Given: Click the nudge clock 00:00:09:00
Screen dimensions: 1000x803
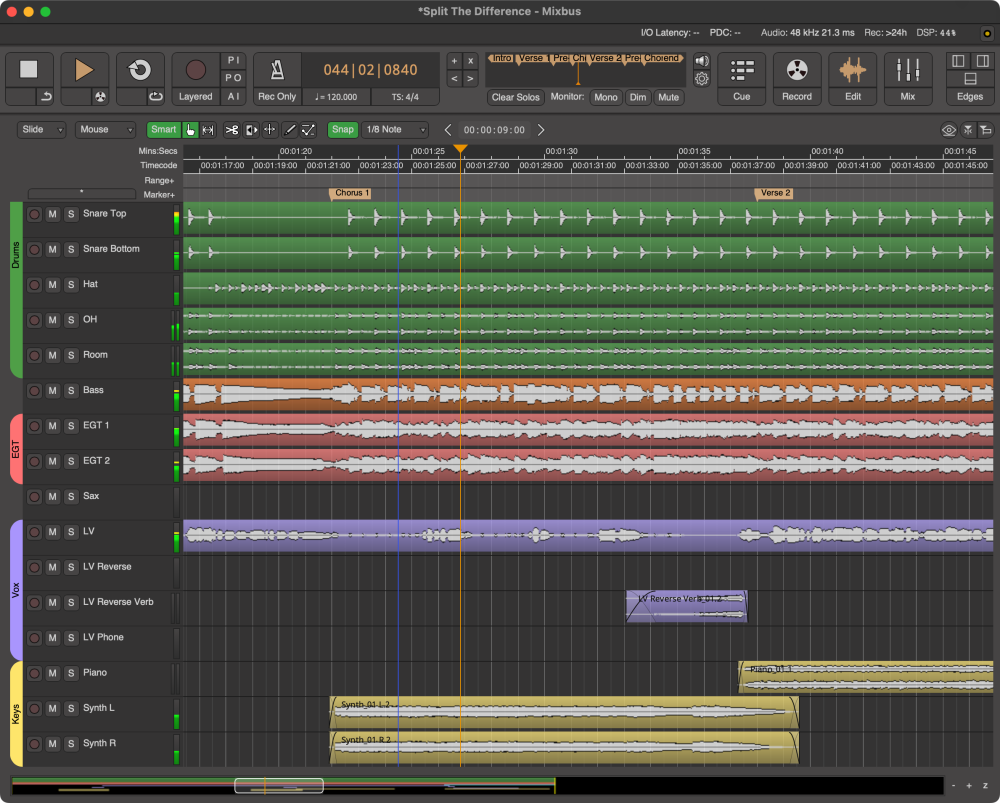Looking at the screenshot, I should coord(494,130).
